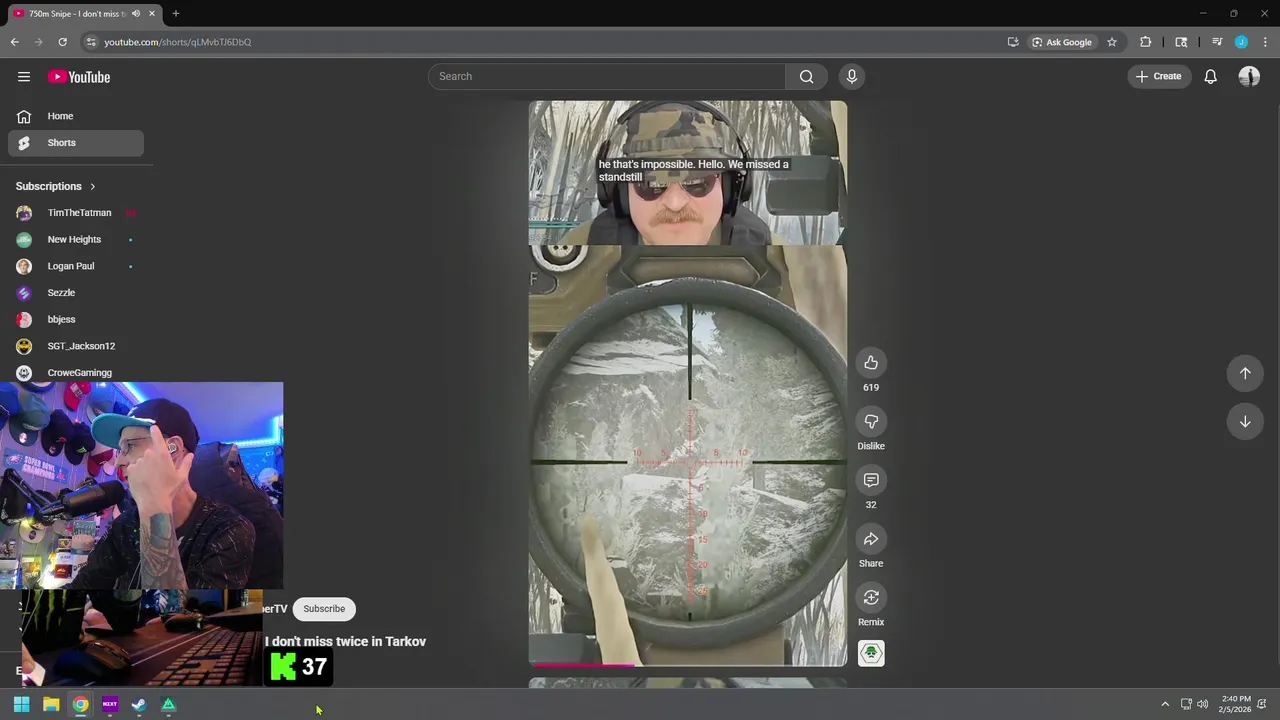Subscribe to the Shorts channel

[x=324, y=609]
